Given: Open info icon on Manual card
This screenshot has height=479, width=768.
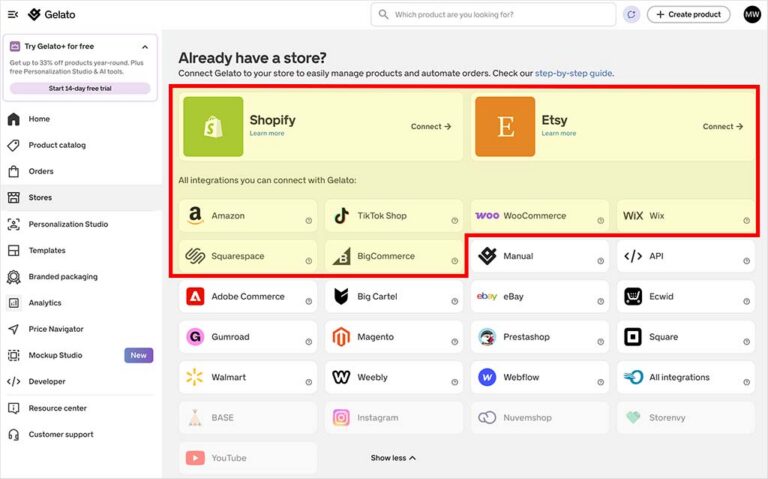Looking at the screenshot, I should coord(600,261).
